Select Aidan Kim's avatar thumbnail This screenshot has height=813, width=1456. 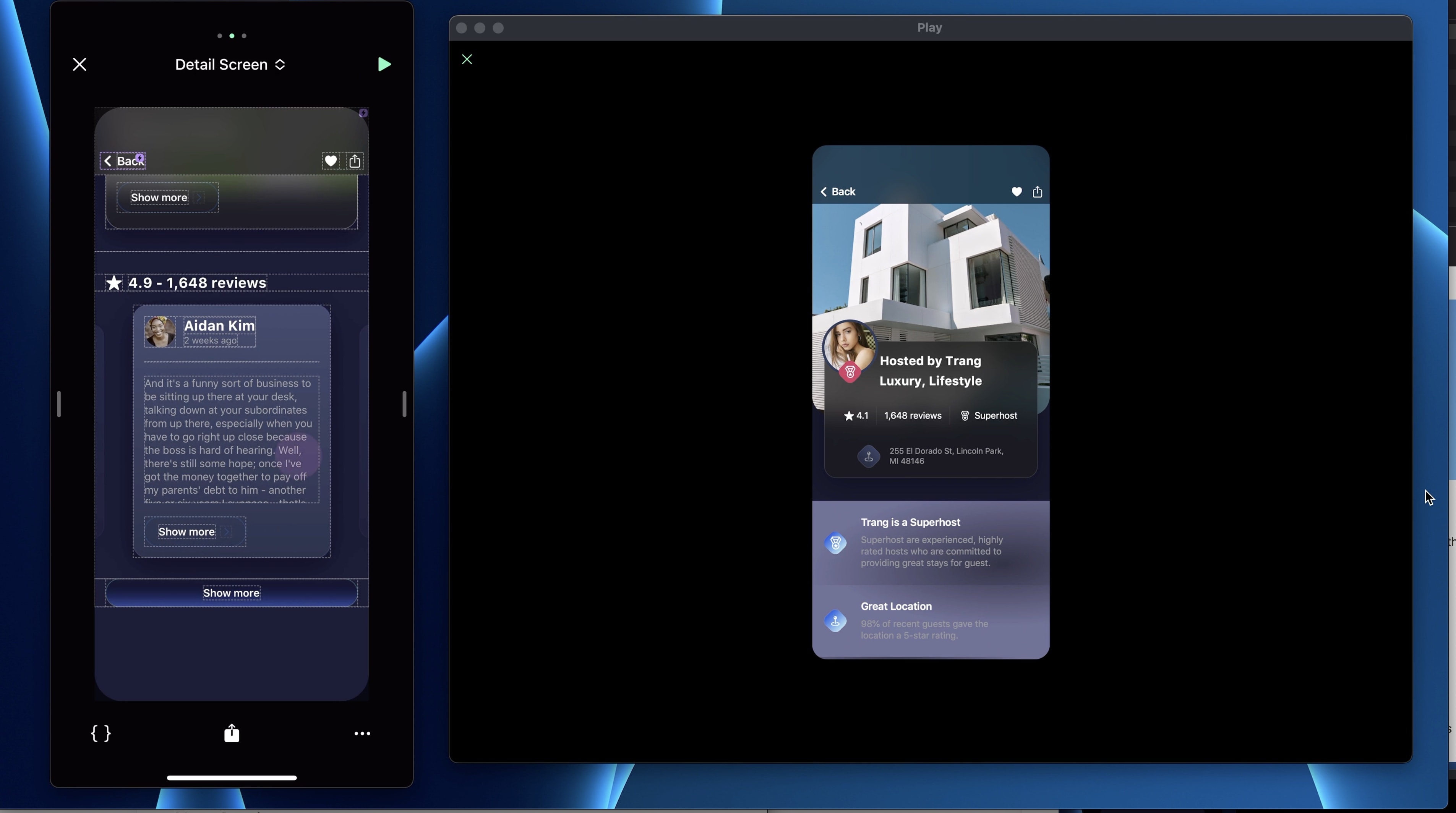pos(160,332)
